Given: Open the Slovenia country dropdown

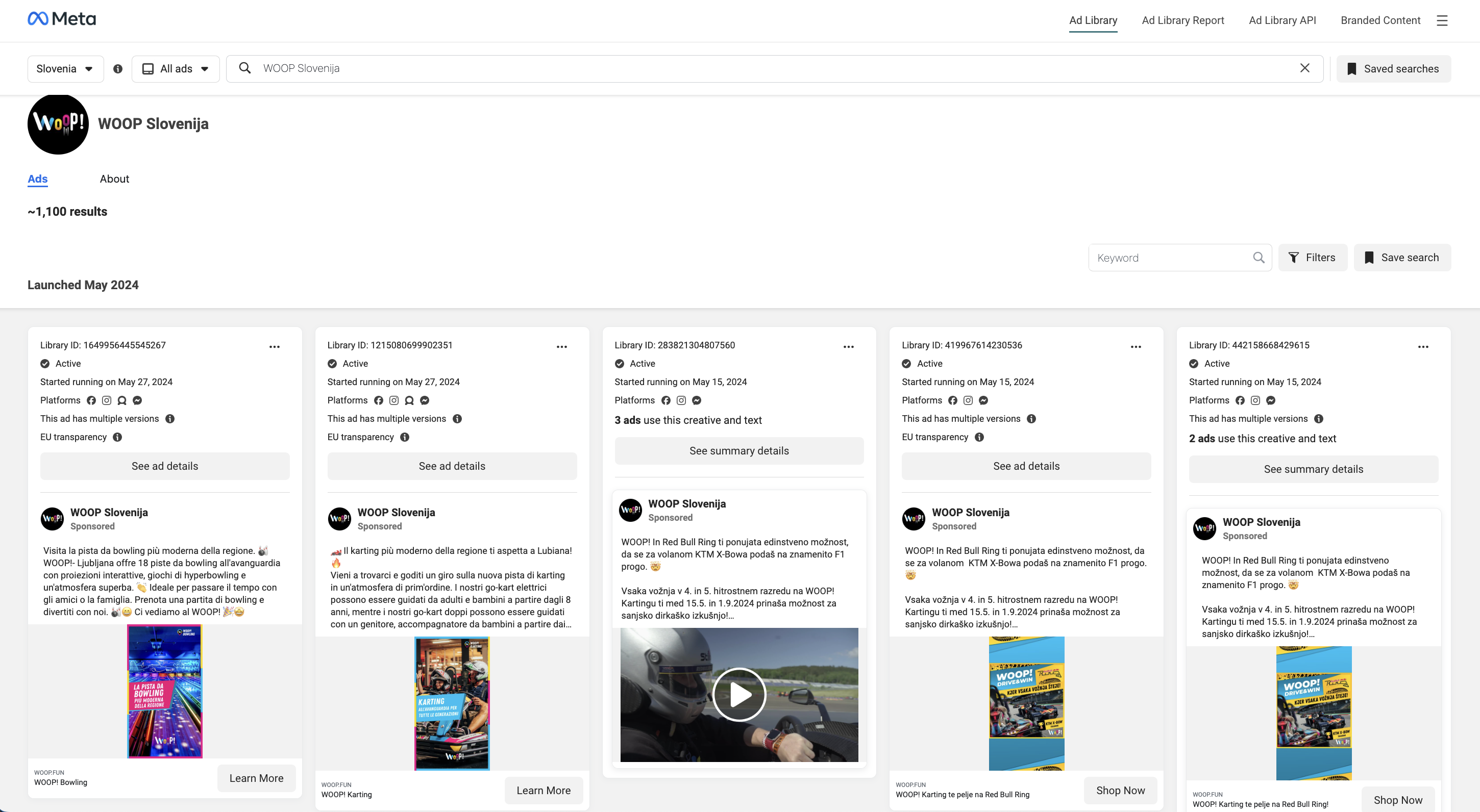Looking at the screenshot, I should pyautogui.click(x=65, y=69).
